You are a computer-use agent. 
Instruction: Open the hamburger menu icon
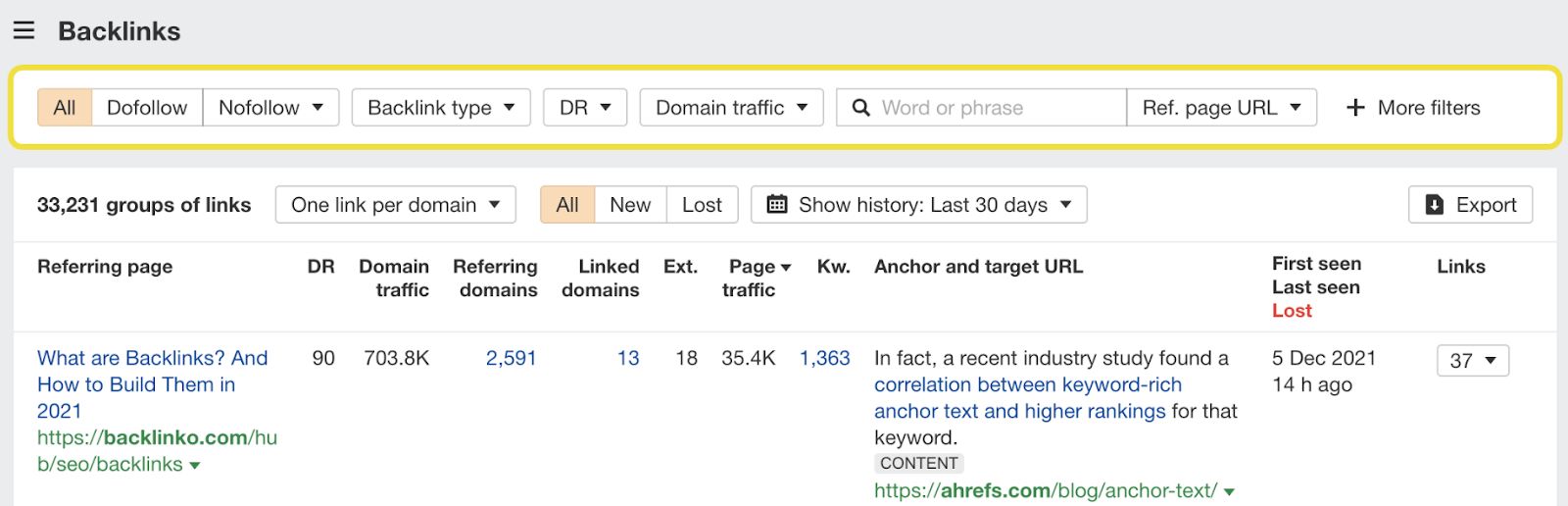coord(24,30)
